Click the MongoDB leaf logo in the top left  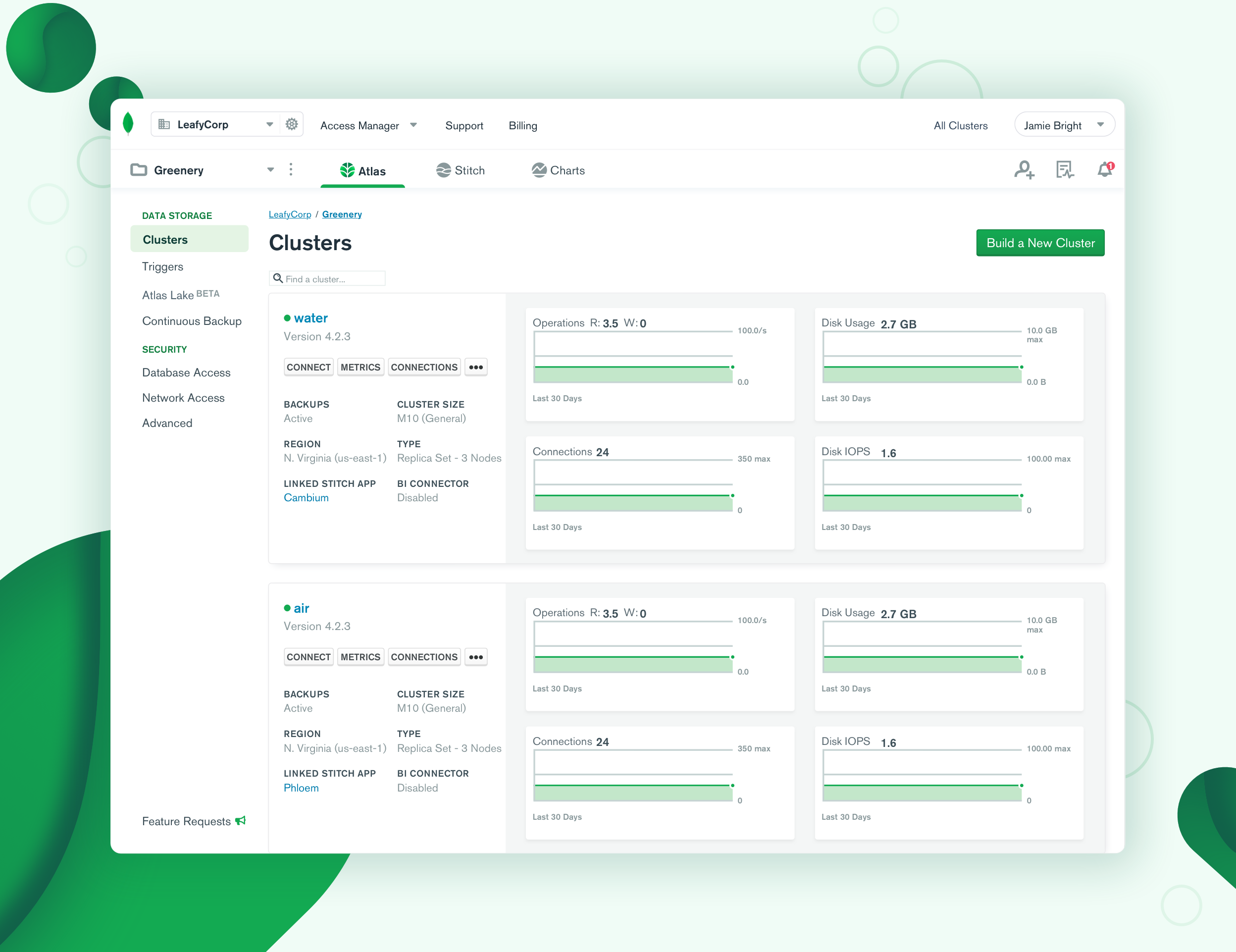click(128, 124)
